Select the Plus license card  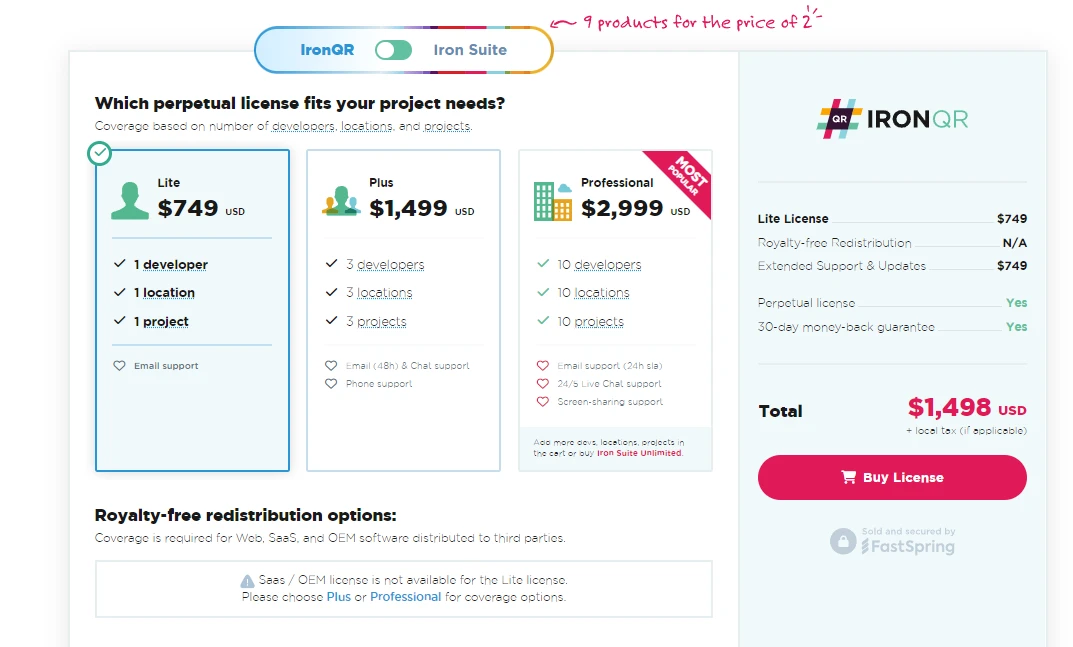(403, 310)
